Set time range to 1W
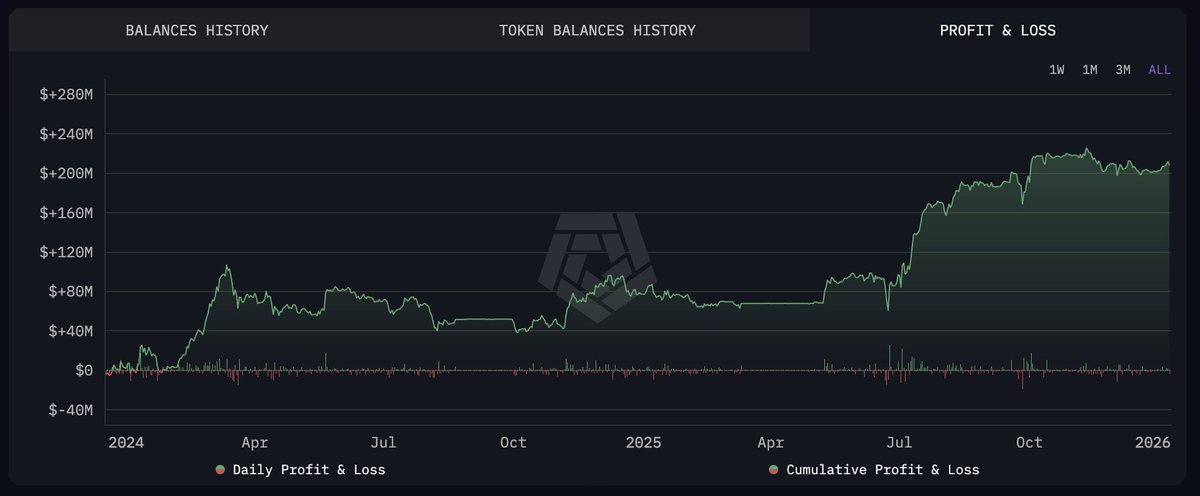The width and height of the screenshot is (1200, 496). pos(1057,69)
